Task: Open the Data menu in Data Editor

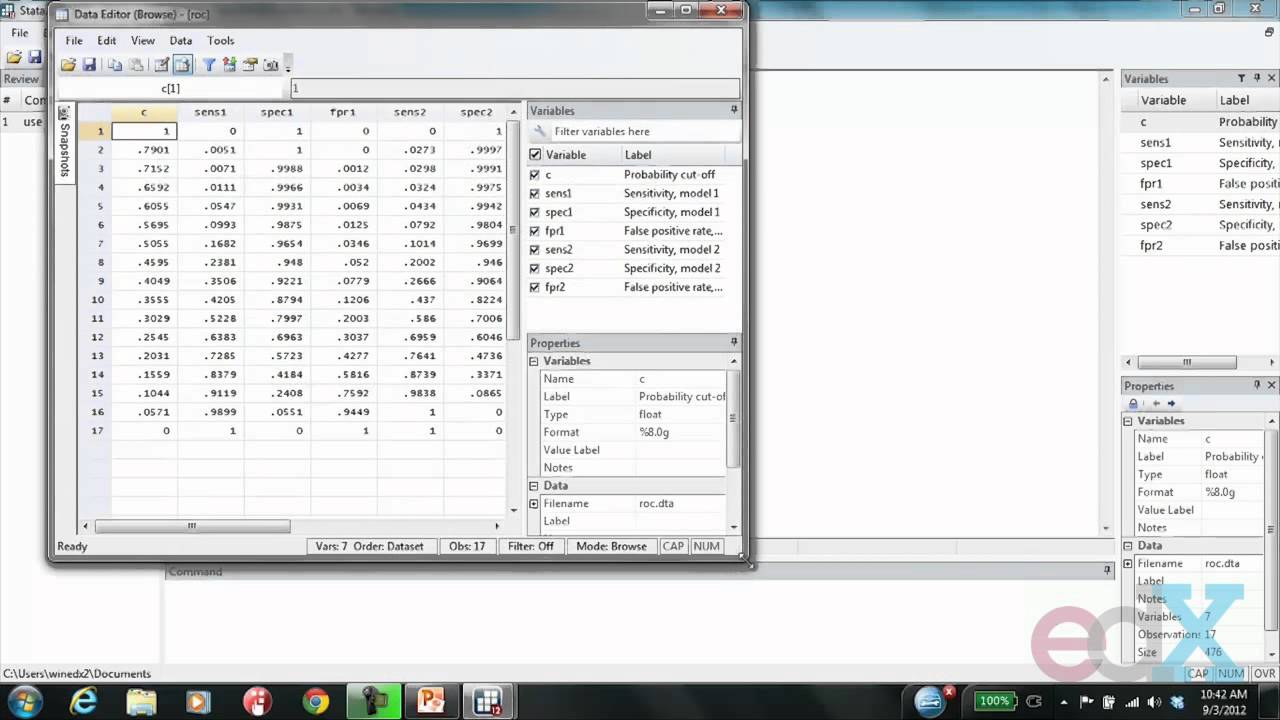Action: click(x=181, y=41)
